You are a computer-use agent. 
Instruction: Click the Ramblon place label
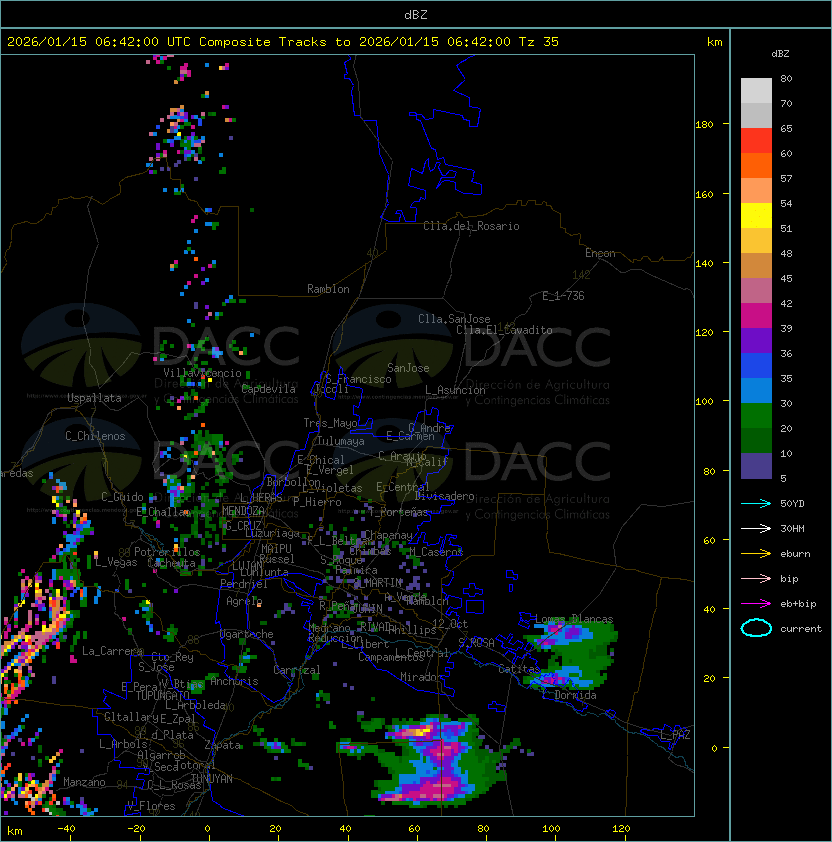click(x=328, y=289)
